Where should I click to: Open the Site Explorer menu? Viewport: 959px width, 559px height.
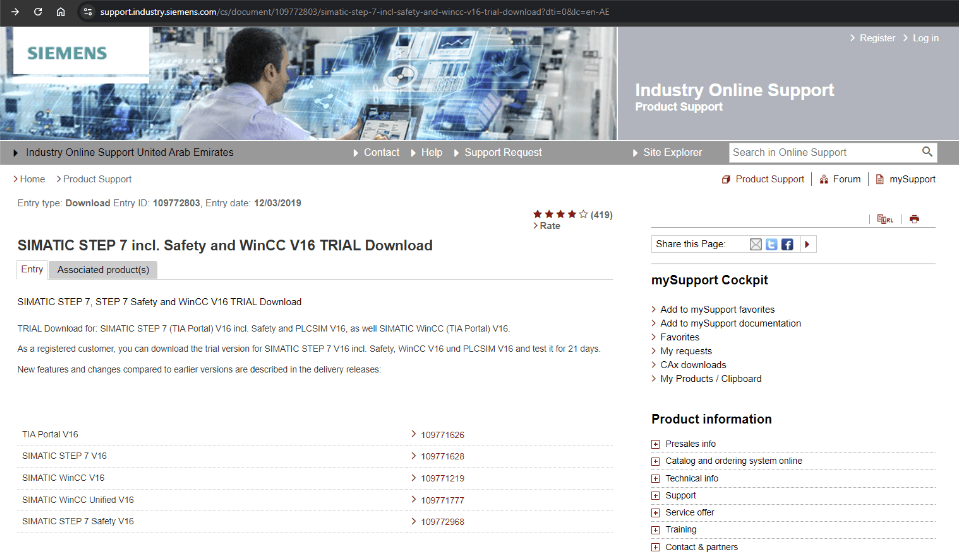coord(672,153)
